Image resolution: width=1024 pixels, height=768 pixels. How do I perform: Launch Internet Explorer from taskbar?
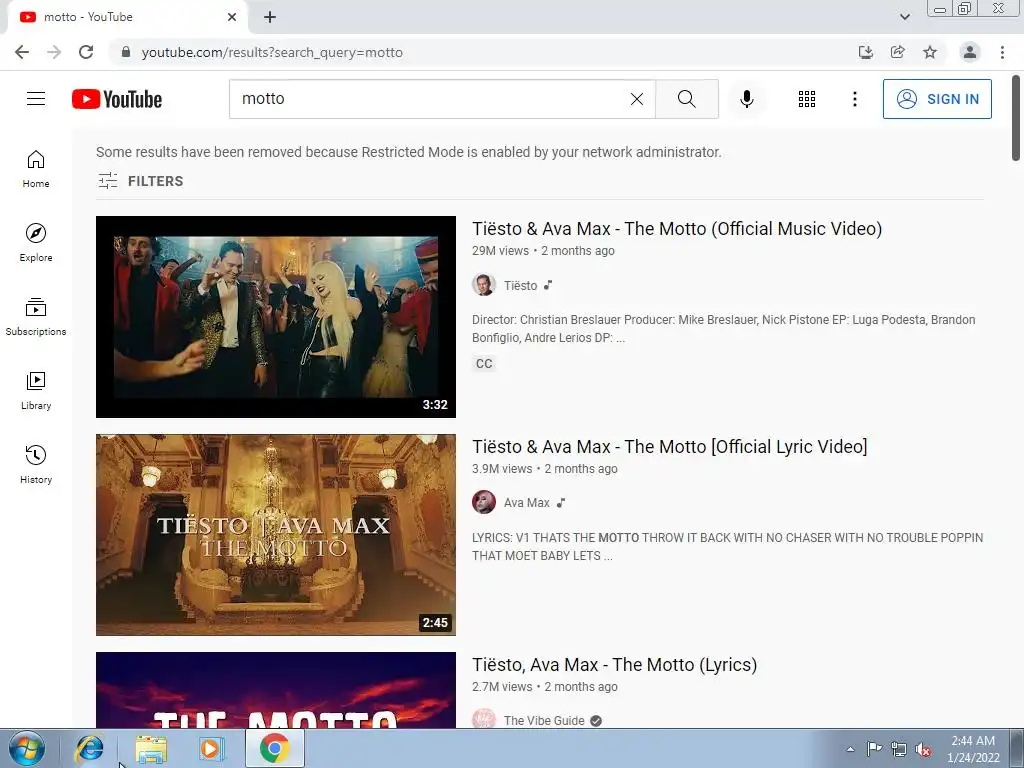(89, 748)
